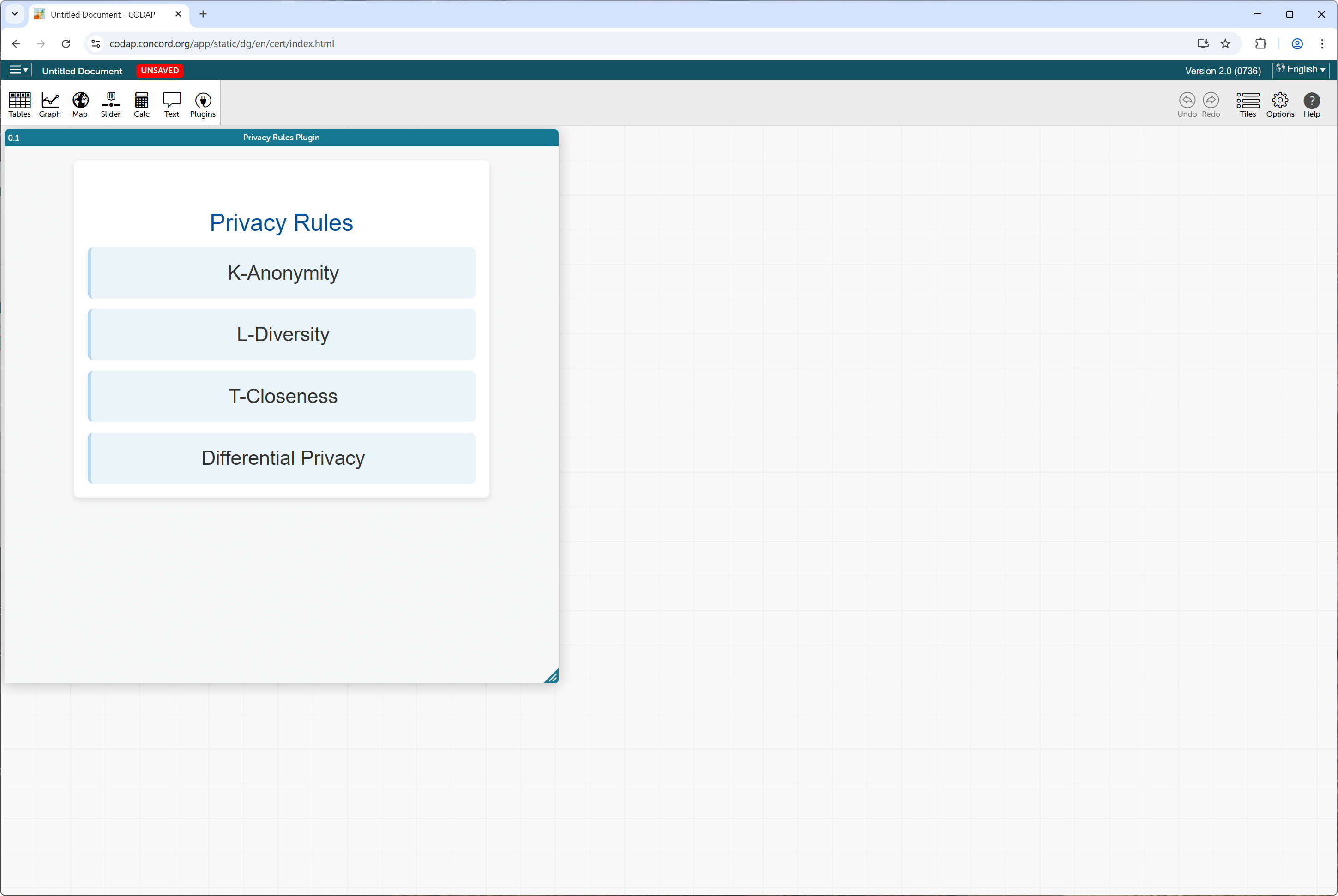Bookmark this page with the star
Viewport: 1338px width, 896px height.
(x=1225, y=43)
